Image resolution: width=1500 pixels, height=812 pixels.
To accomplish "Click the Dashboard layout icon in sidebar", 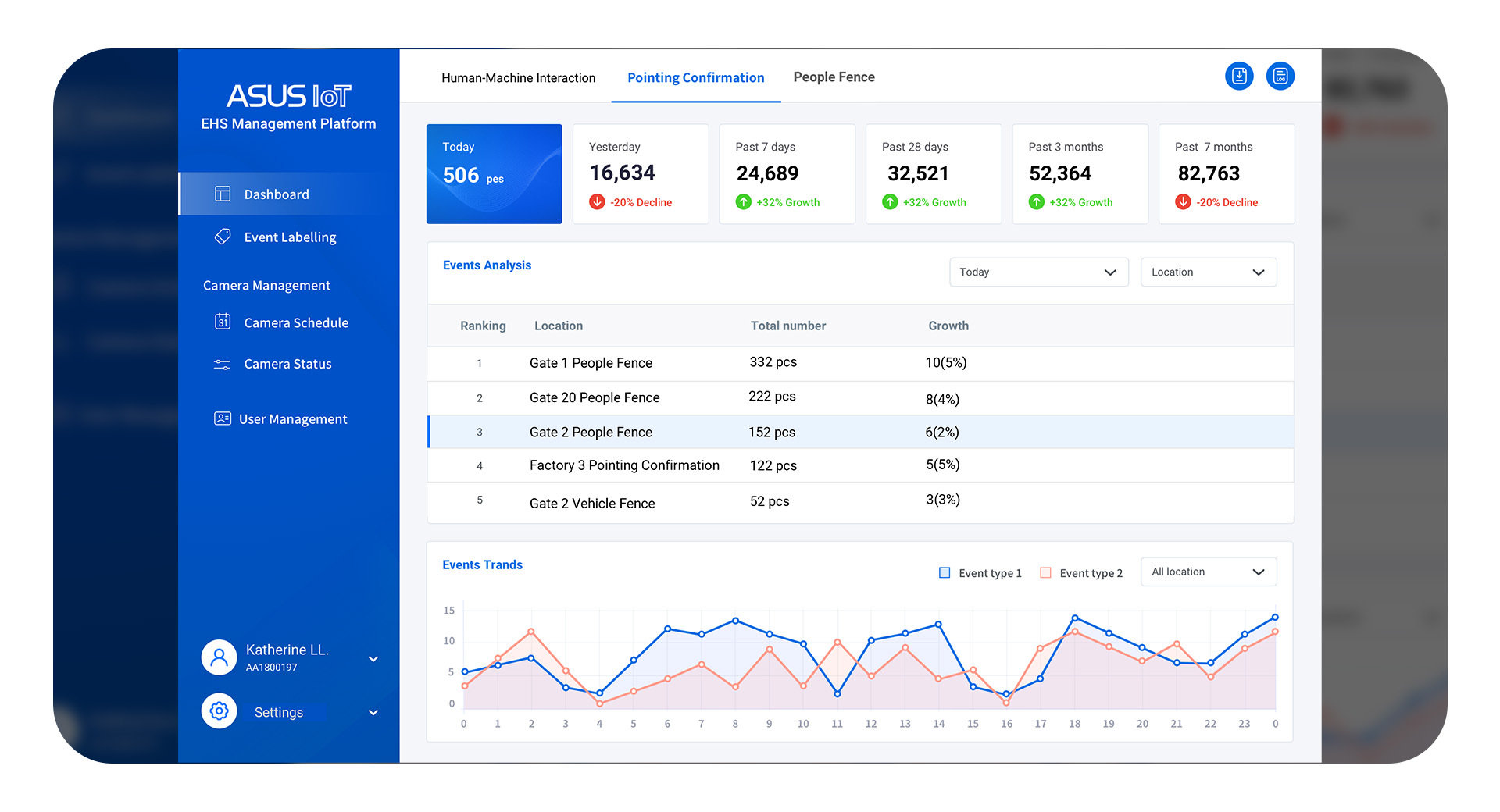I will pyautogui.click(x=223, y=194).
